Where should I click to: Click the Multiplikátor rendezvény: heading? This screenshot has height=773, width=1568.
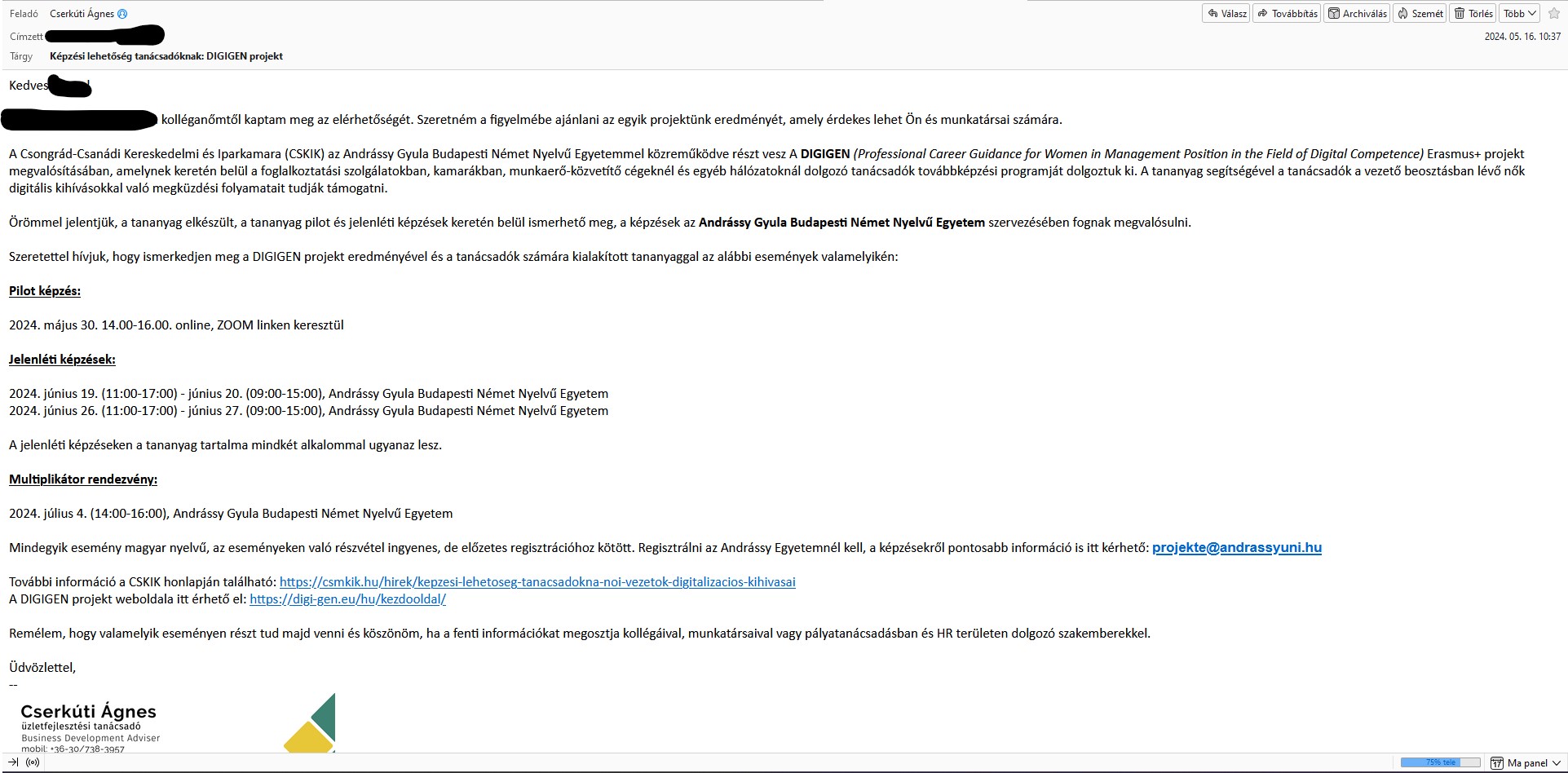click(83, 479)
